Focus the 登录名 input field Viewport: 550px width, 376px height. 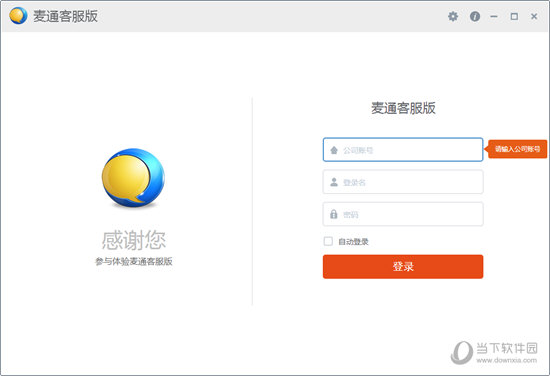pos(403,182)
